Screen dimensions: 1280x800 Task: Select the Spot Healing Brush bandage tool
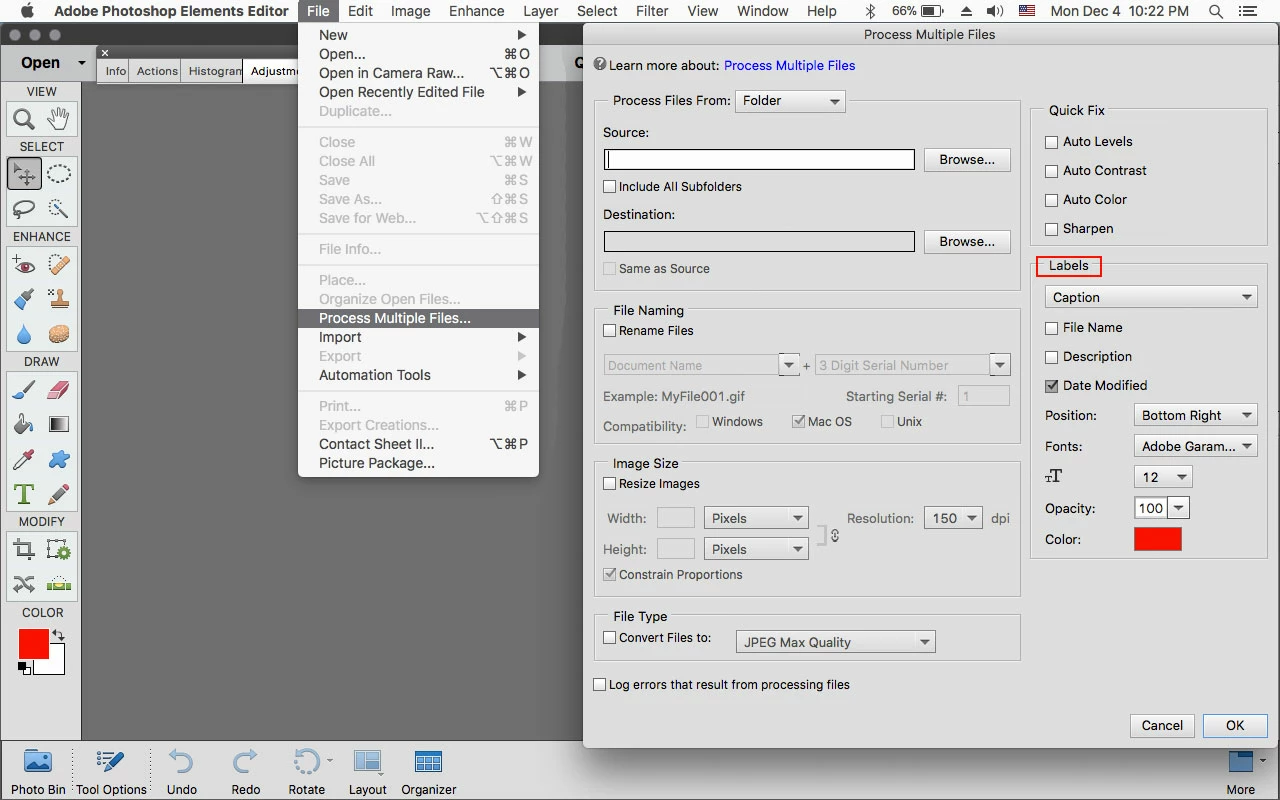[x=59, y=265]
